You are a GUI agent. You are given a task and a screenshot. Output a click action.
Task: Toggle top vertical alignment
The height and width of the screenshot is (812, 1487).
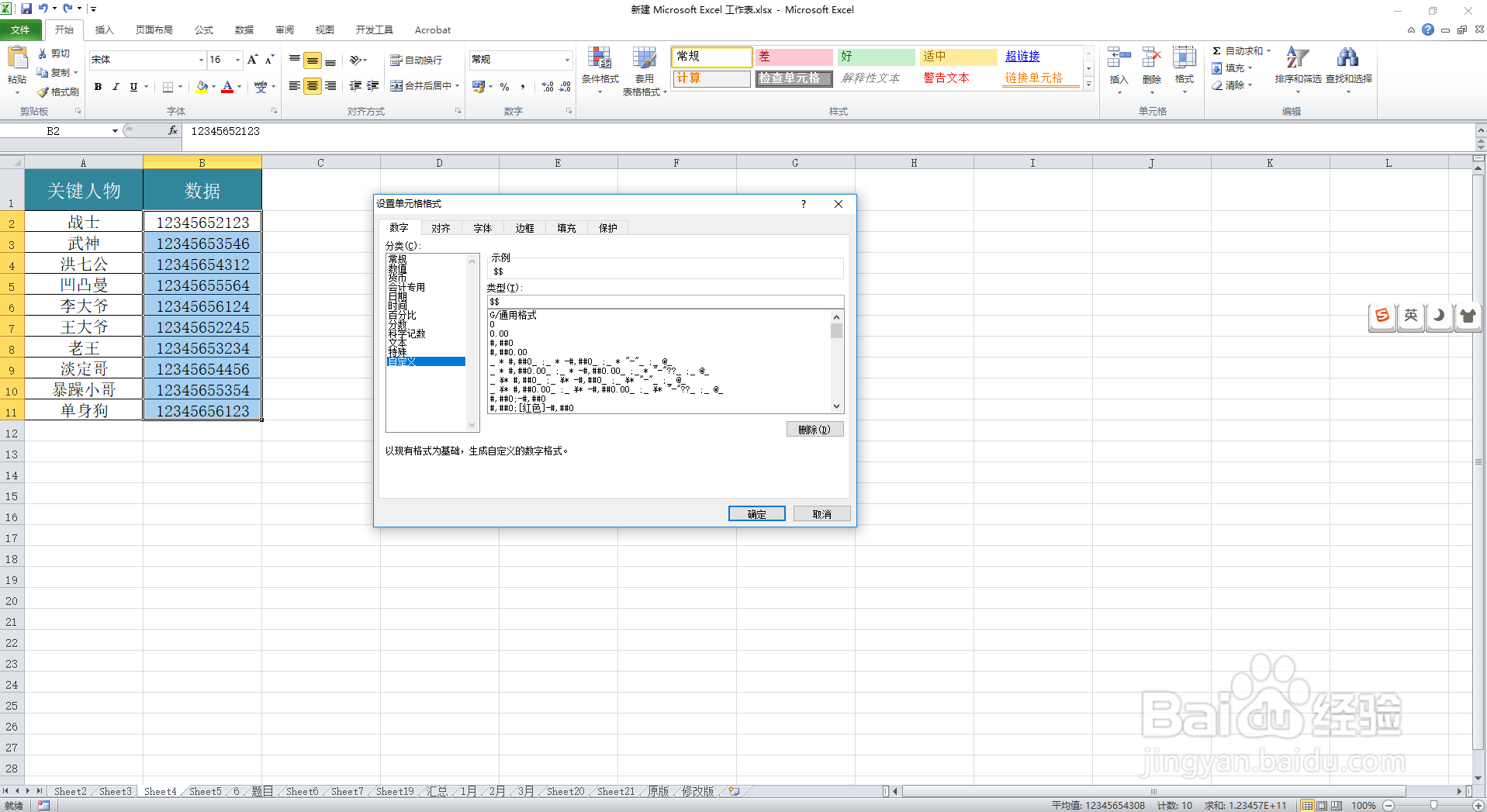(295, 60)
